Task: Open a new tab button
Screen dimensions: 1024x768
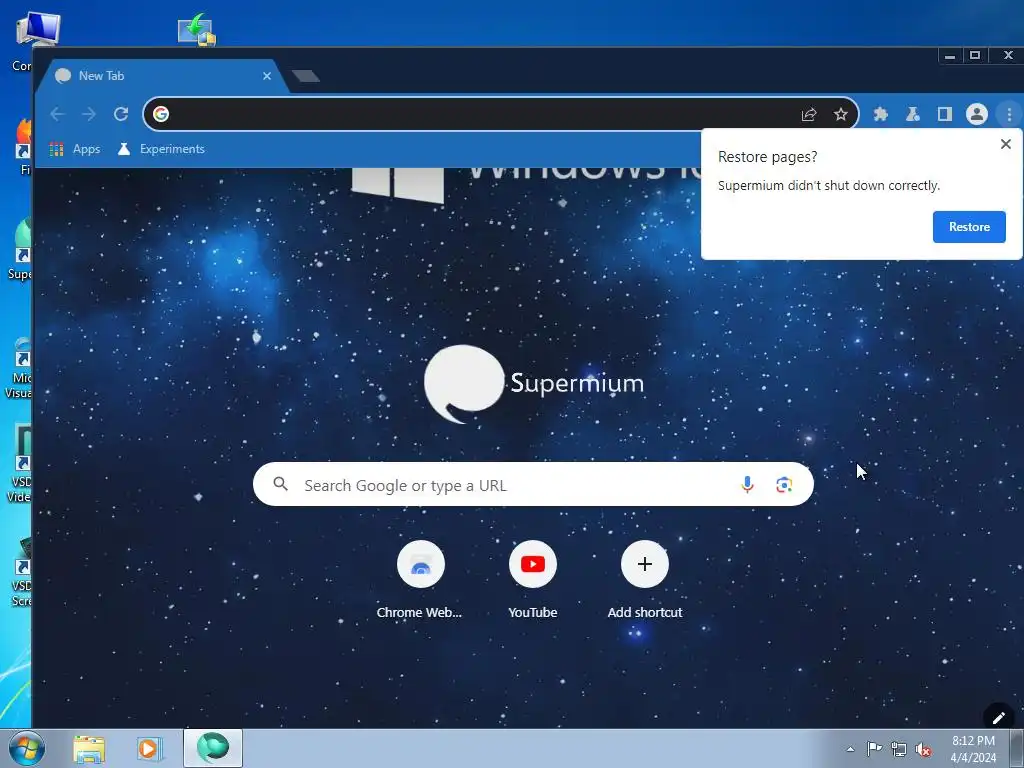Action: (x=306, y=76)
